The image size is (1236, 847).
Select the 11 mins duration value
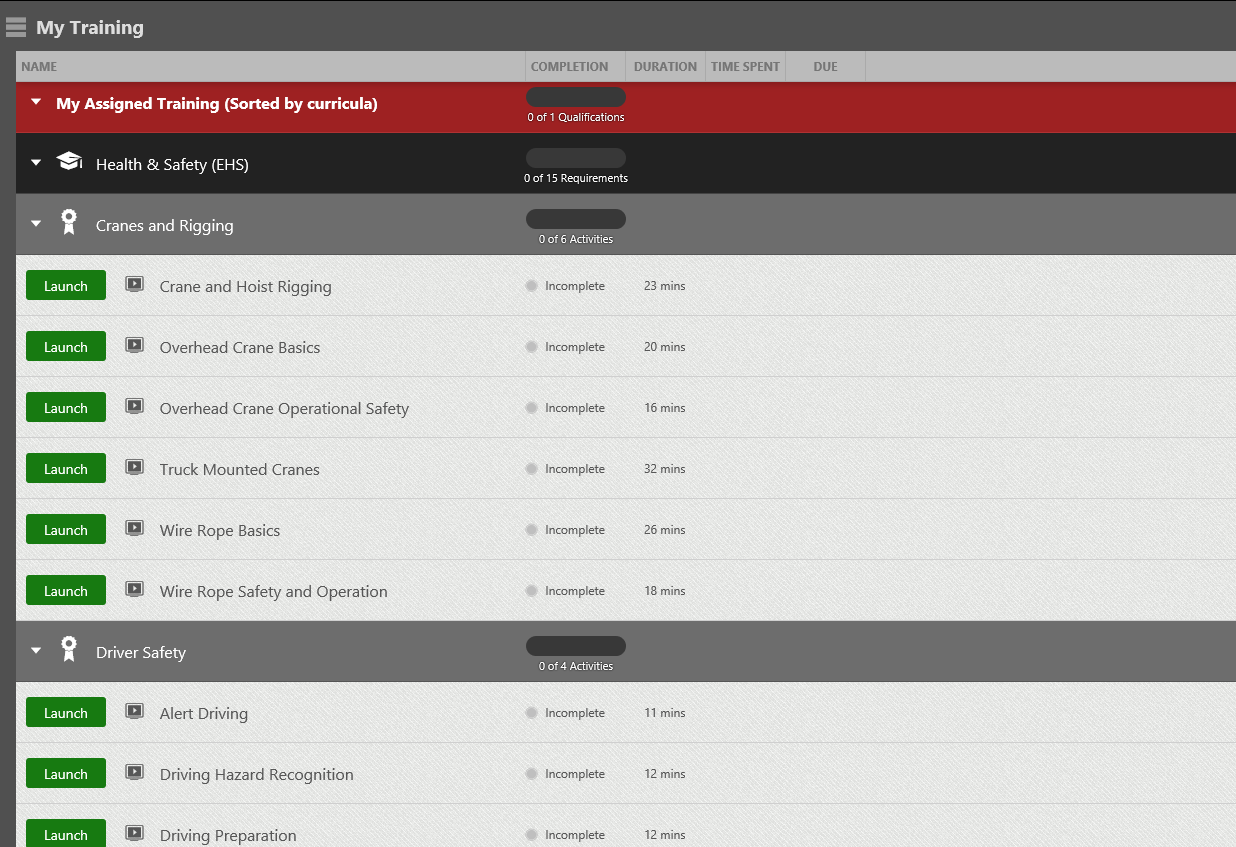coord(664,713)
